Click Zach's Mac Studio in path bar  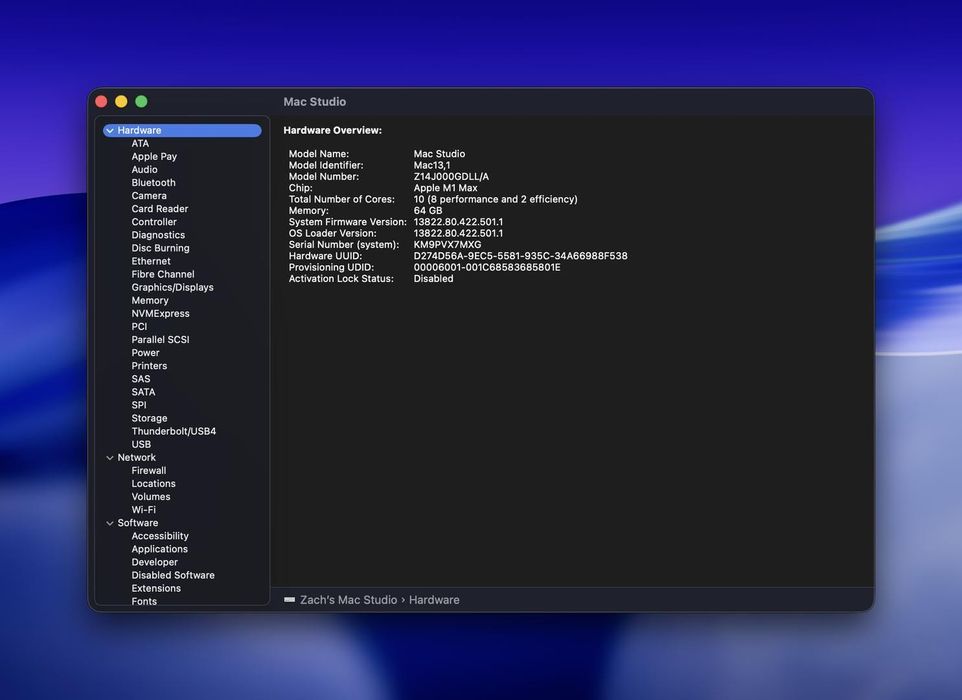click(348, 600)
